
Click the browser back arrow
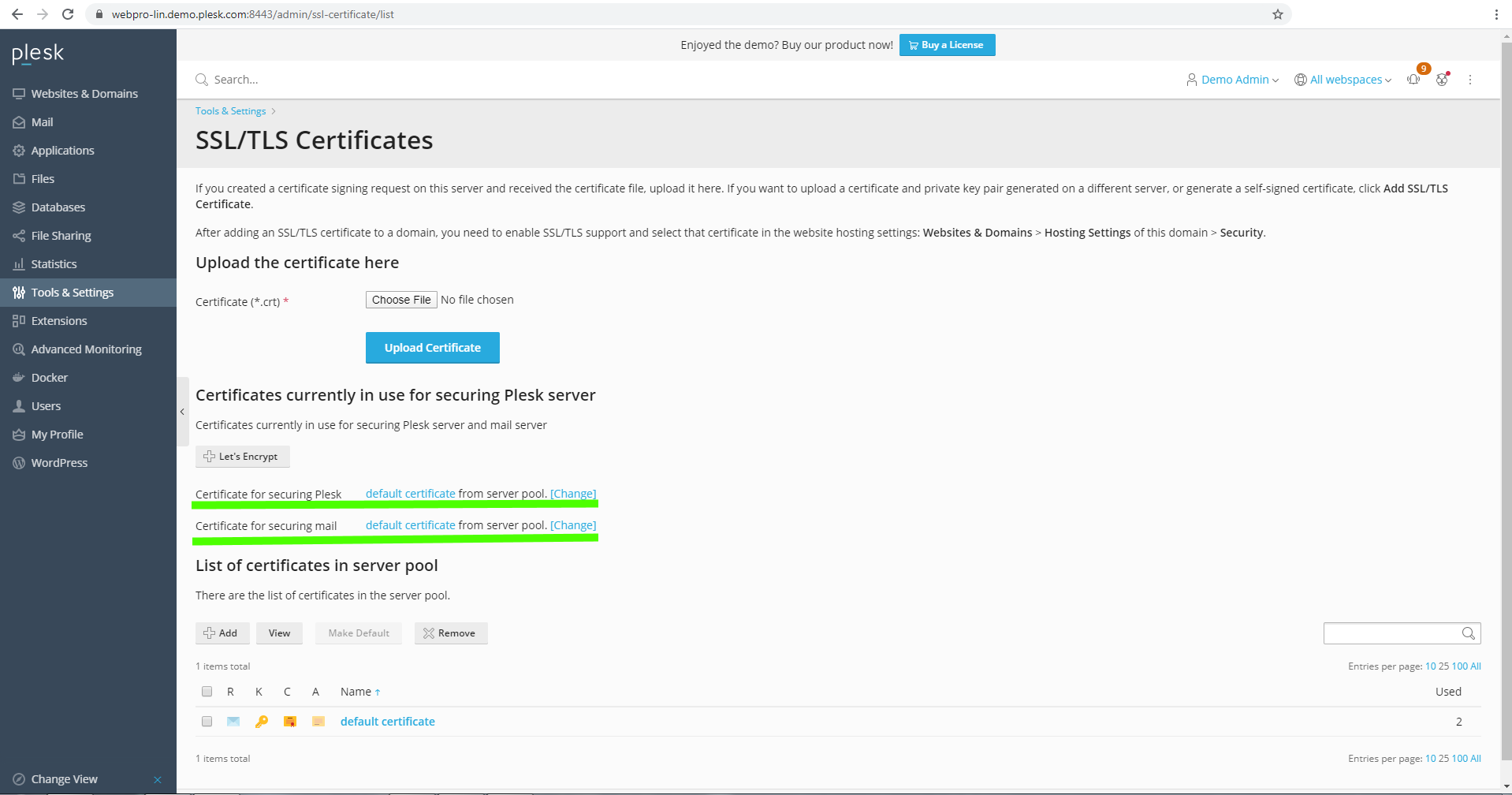[x=17, y=14]
